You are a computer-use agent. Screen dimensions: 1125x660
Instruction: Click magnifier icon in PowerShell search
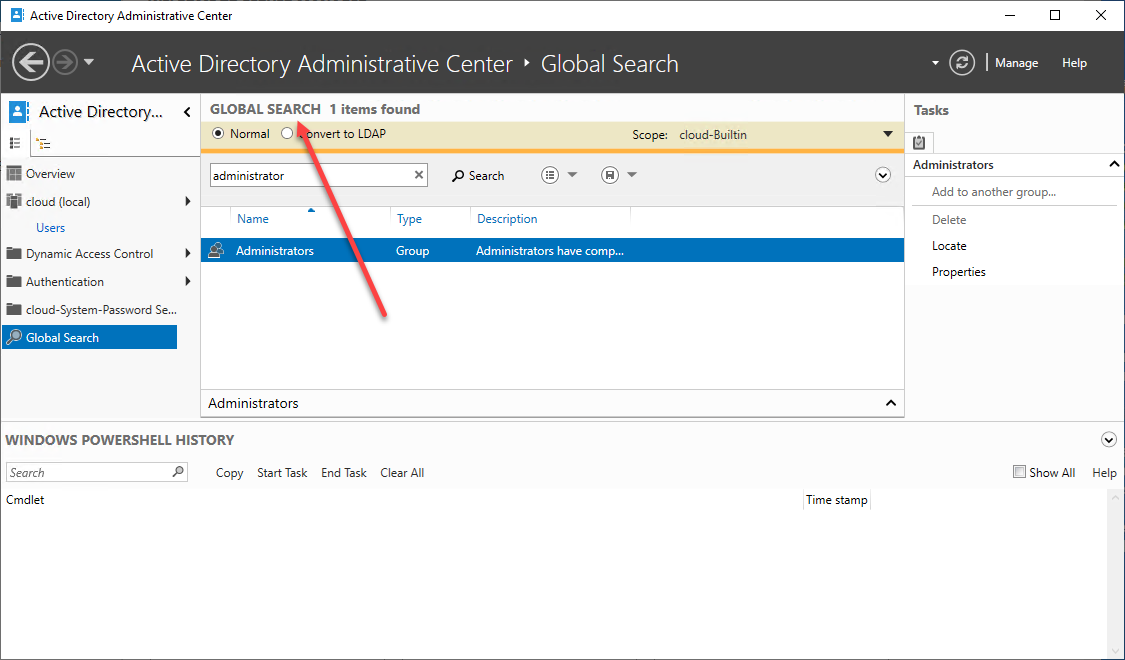179,471
